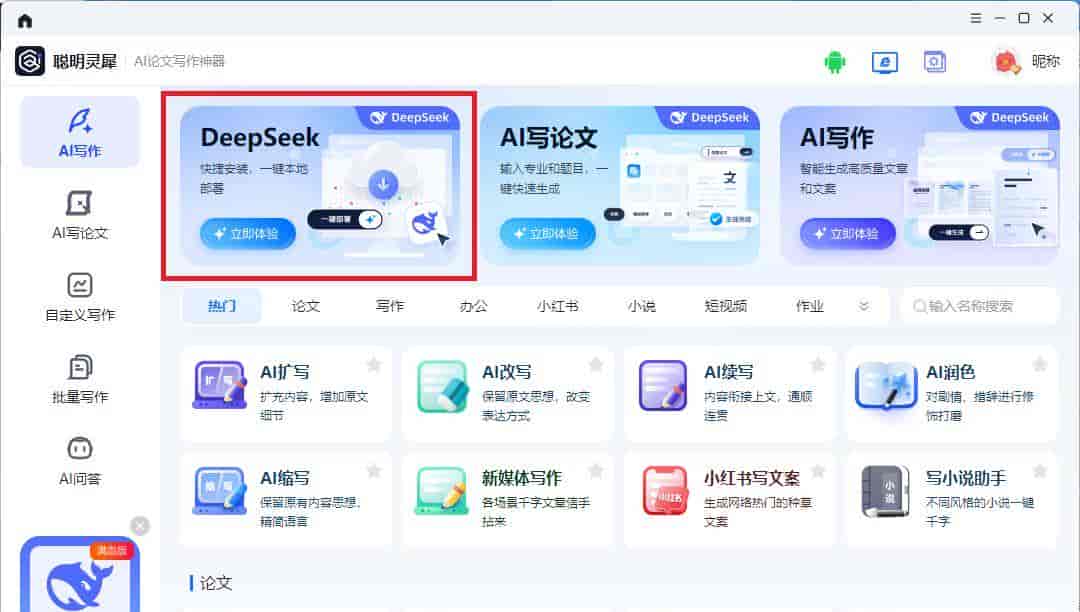Screen dimensions: 1080x612
Task: Favorite 写小说助手 with its star
Action: (x=1040, y=471)
